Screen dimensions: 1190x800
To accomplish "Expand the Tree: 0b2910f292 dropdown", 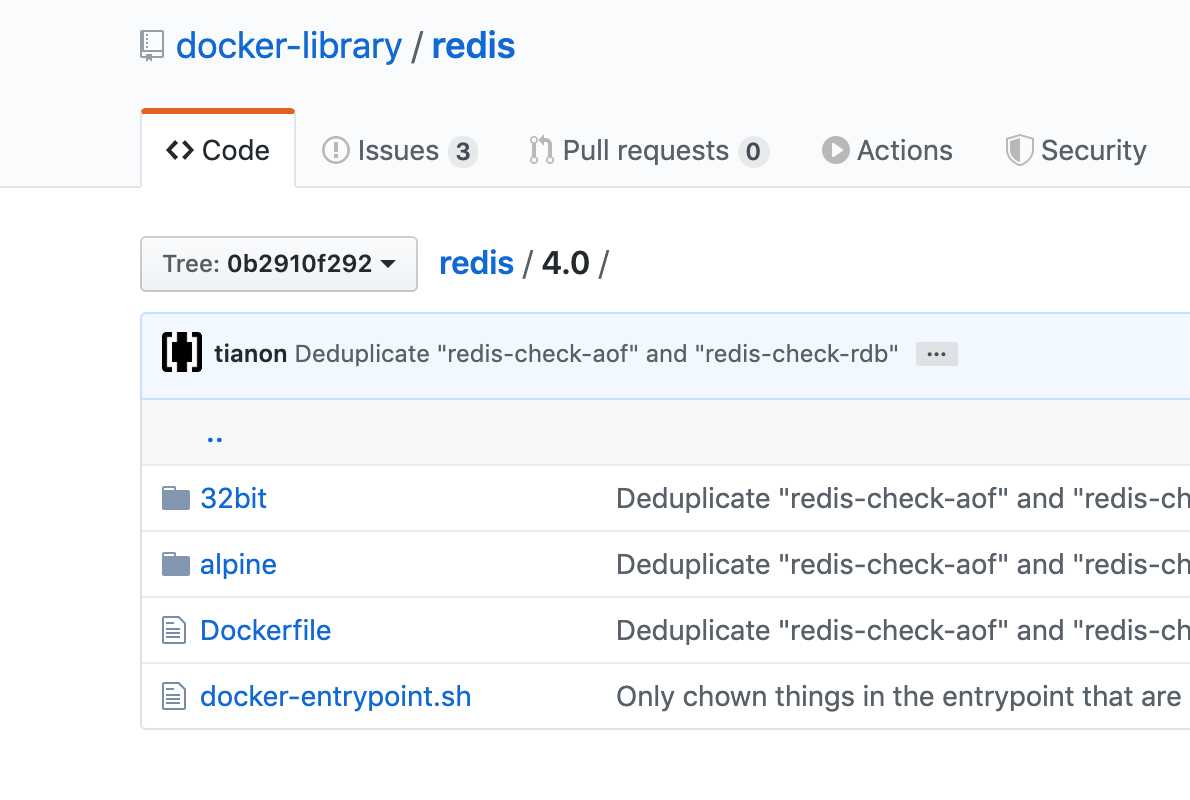I will tap(279, 263).
